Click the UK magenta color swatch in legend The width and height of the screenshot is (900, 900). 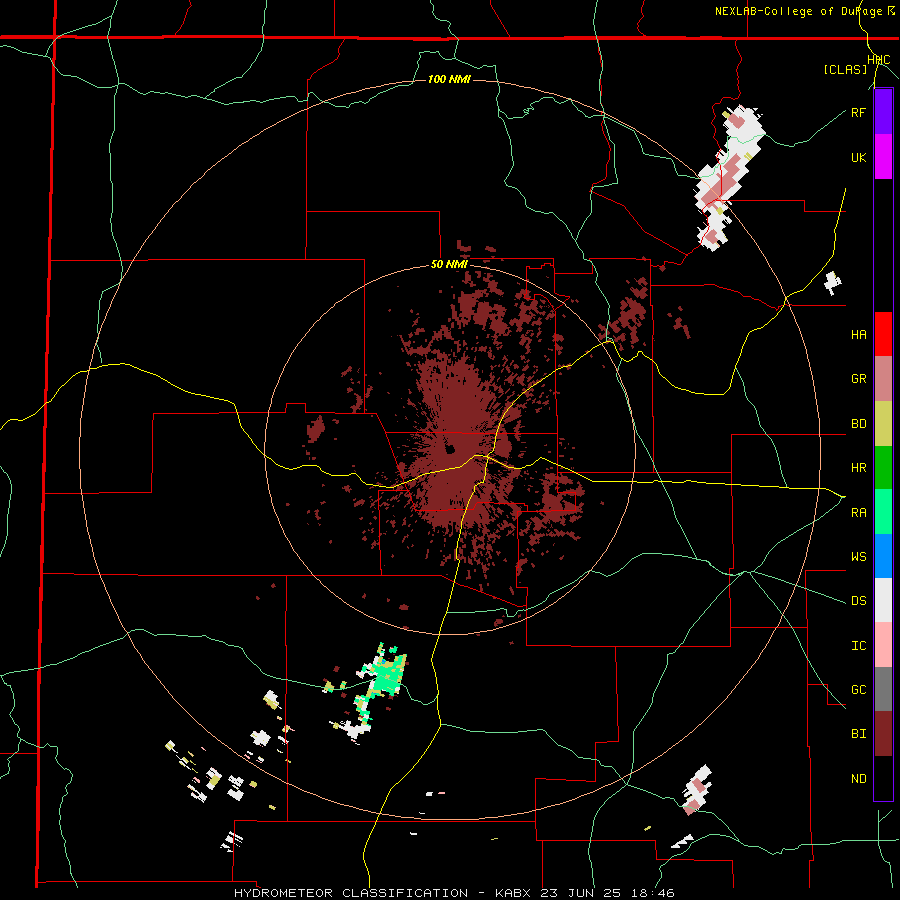pos(883,157)
